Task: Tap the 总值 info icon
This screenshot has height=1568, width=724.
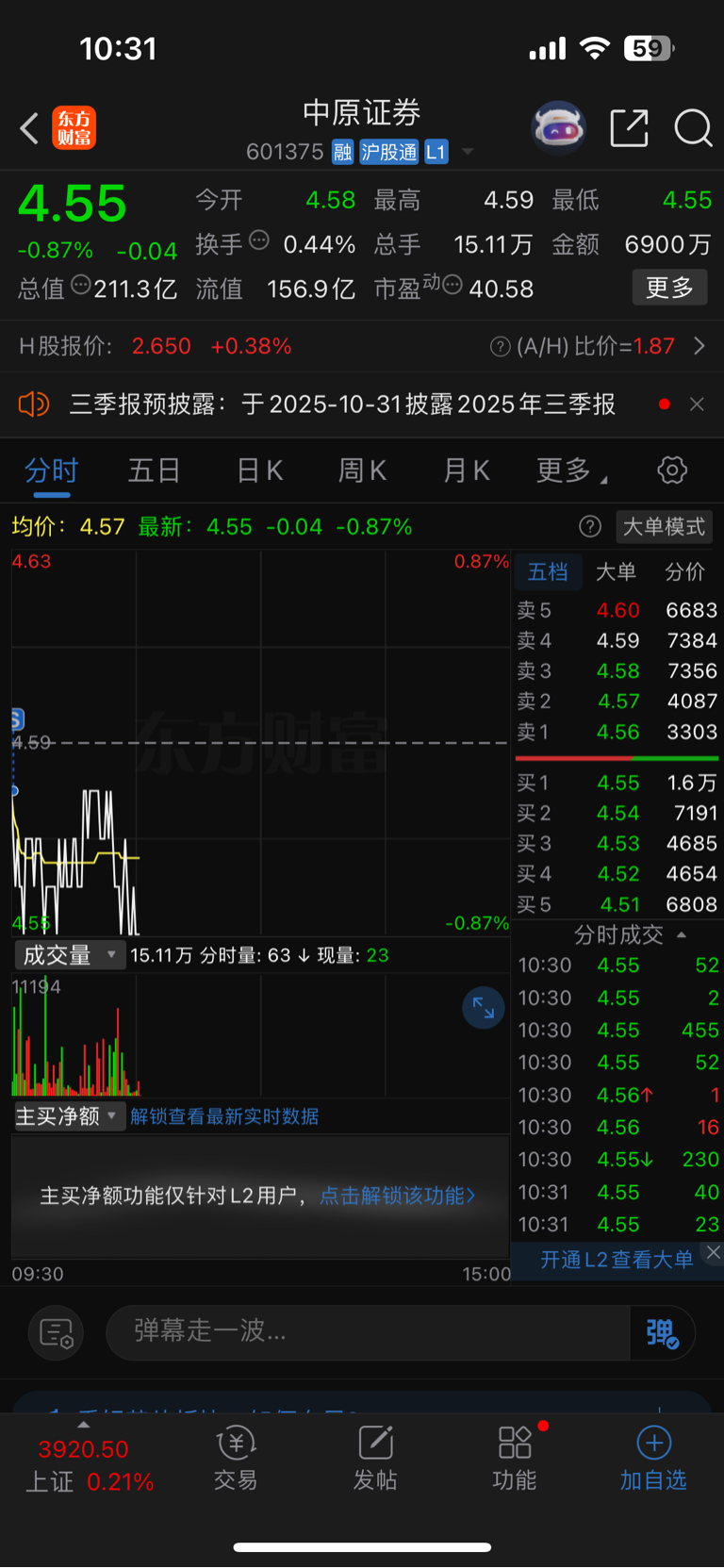Action: (x=81, y=285)
